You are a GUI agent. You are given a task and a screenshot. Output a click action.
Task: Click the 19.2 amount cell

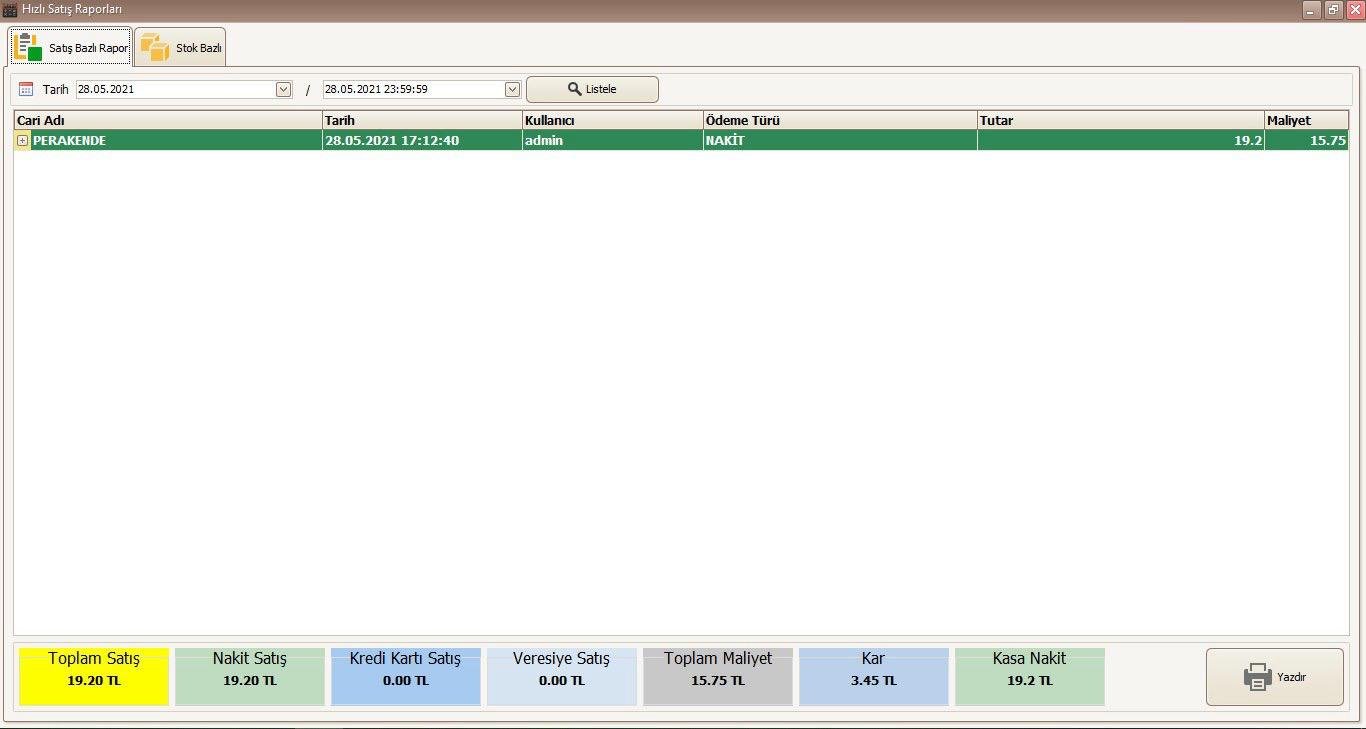coord(1120,140)
